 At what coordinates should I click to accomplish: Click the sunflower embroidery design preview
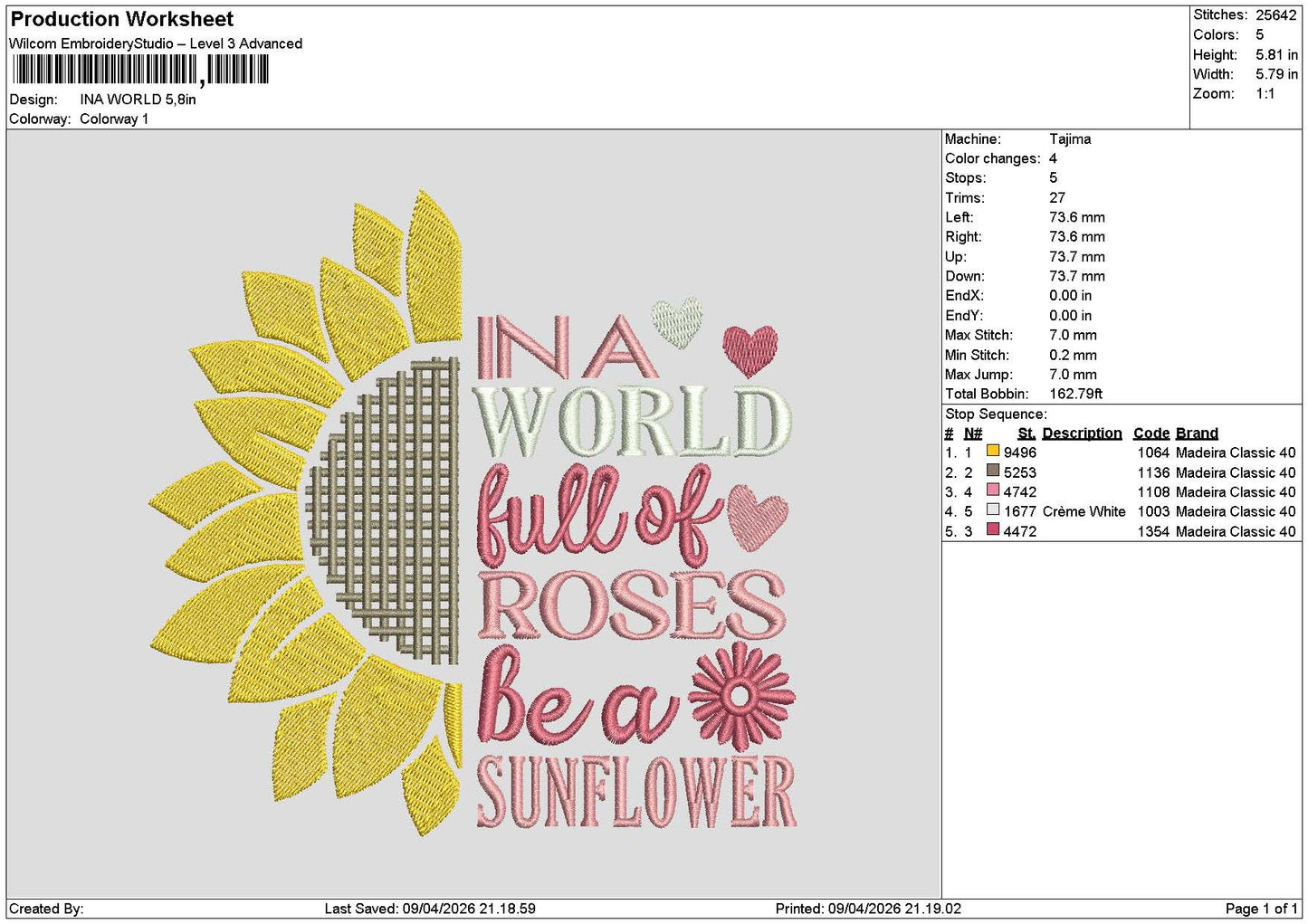[x=473, y=514]
